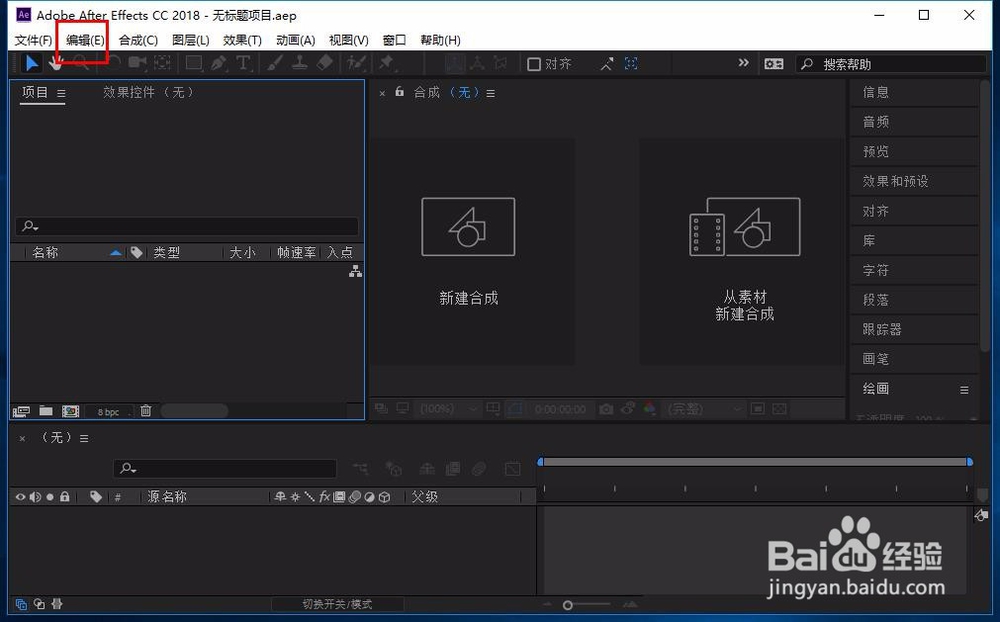The image size is (1000, 622).
Task: Open the 效果(T) menu
Action: click(x=242, y=40)
